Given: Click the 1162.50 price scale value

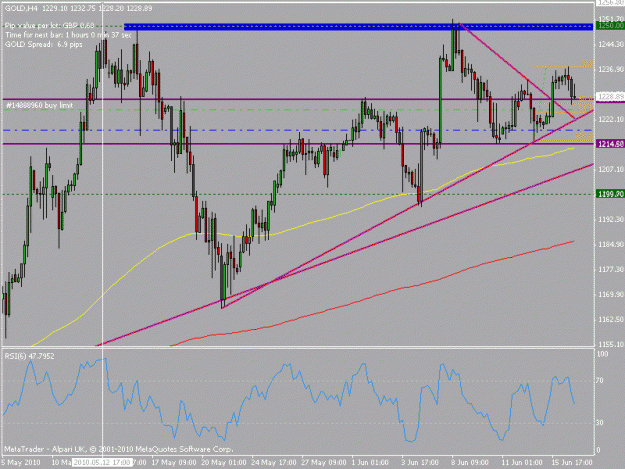Looking at the screenshot, I should coord(611,319).
